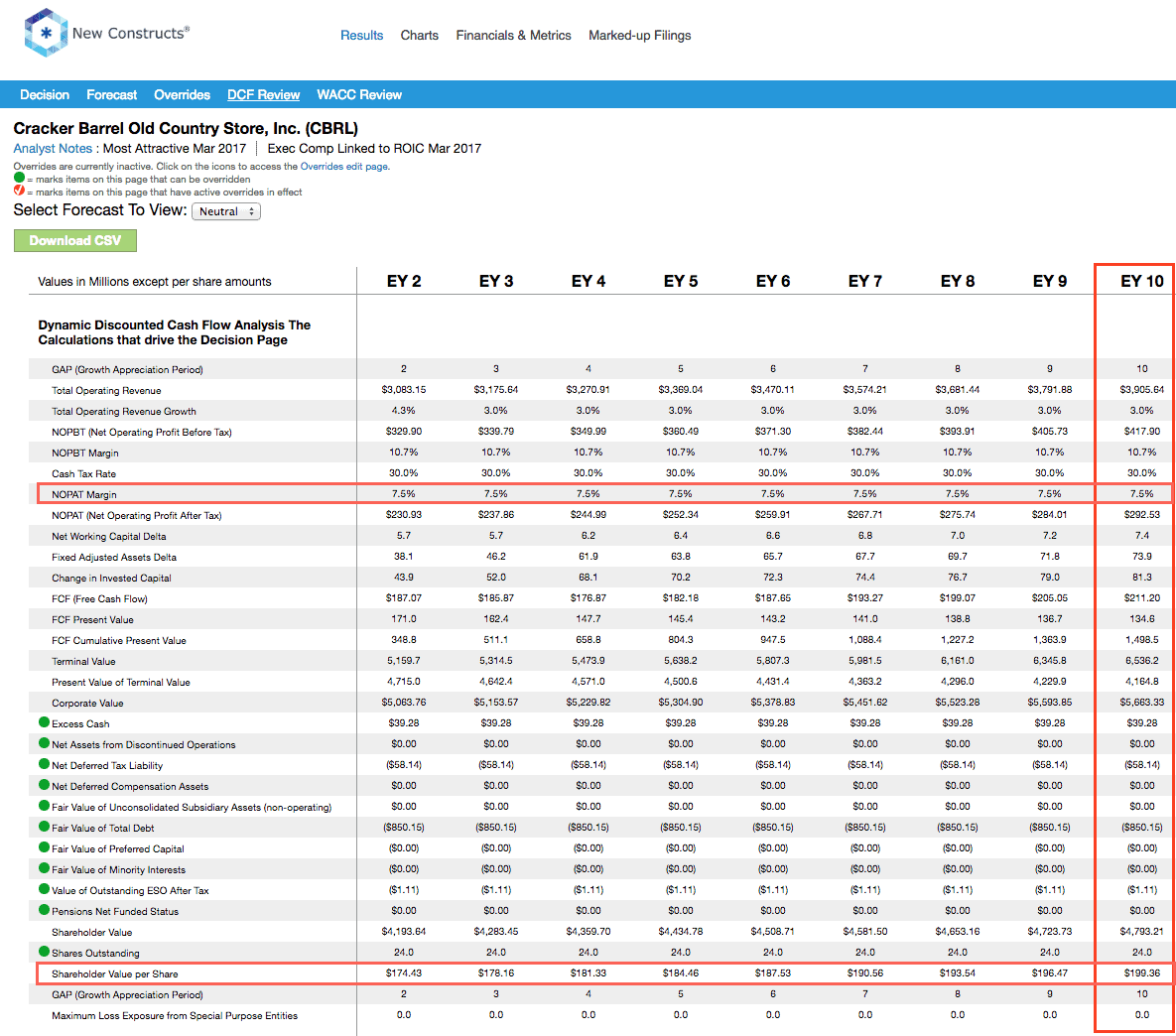Click green icon beside Fair Value of Total Debt
This screenshot has height=1036, width=1176.
[x=44, y=827]
